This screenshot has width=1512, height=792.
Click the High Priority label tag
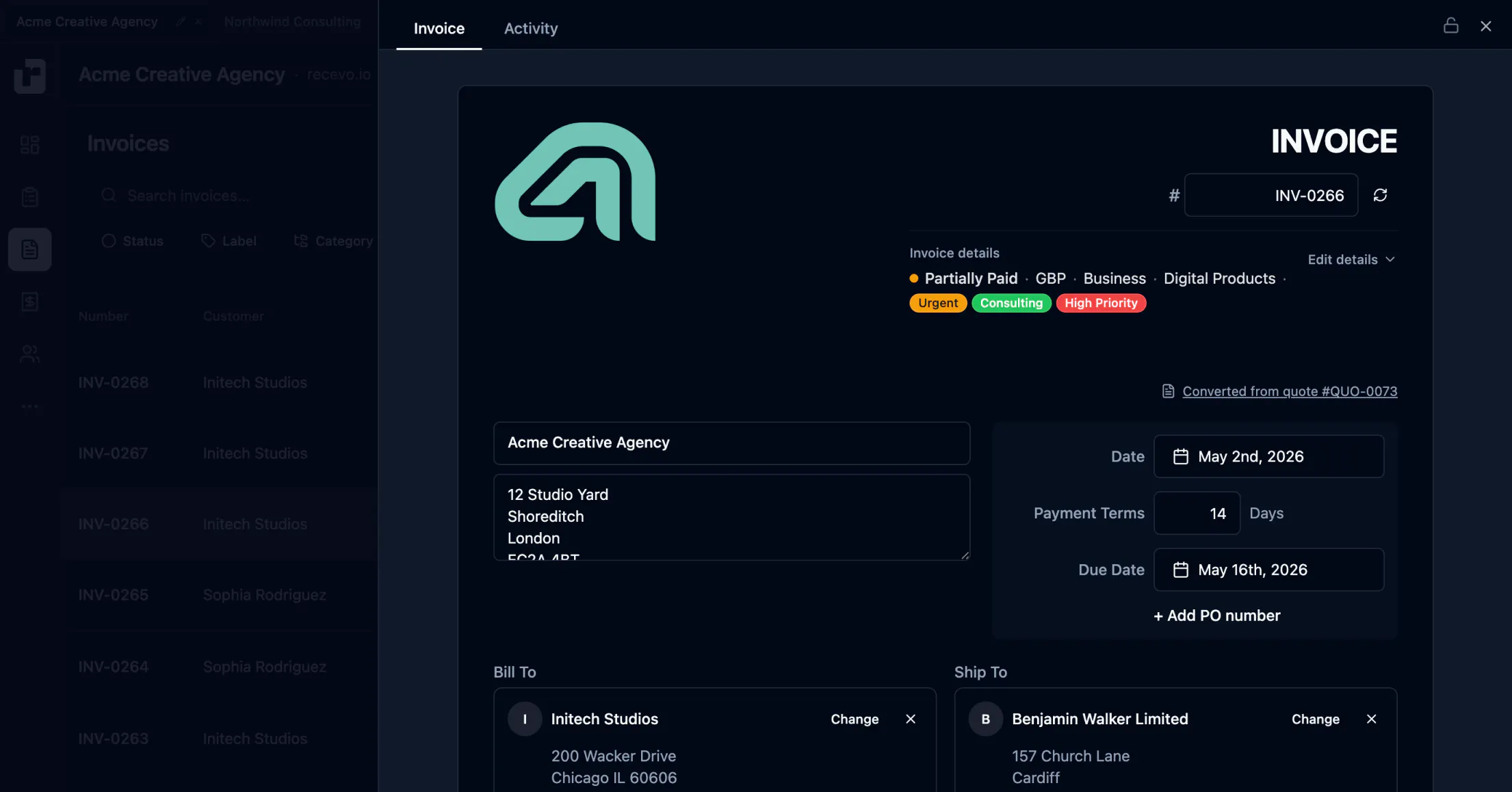(x=1100, y=303)
